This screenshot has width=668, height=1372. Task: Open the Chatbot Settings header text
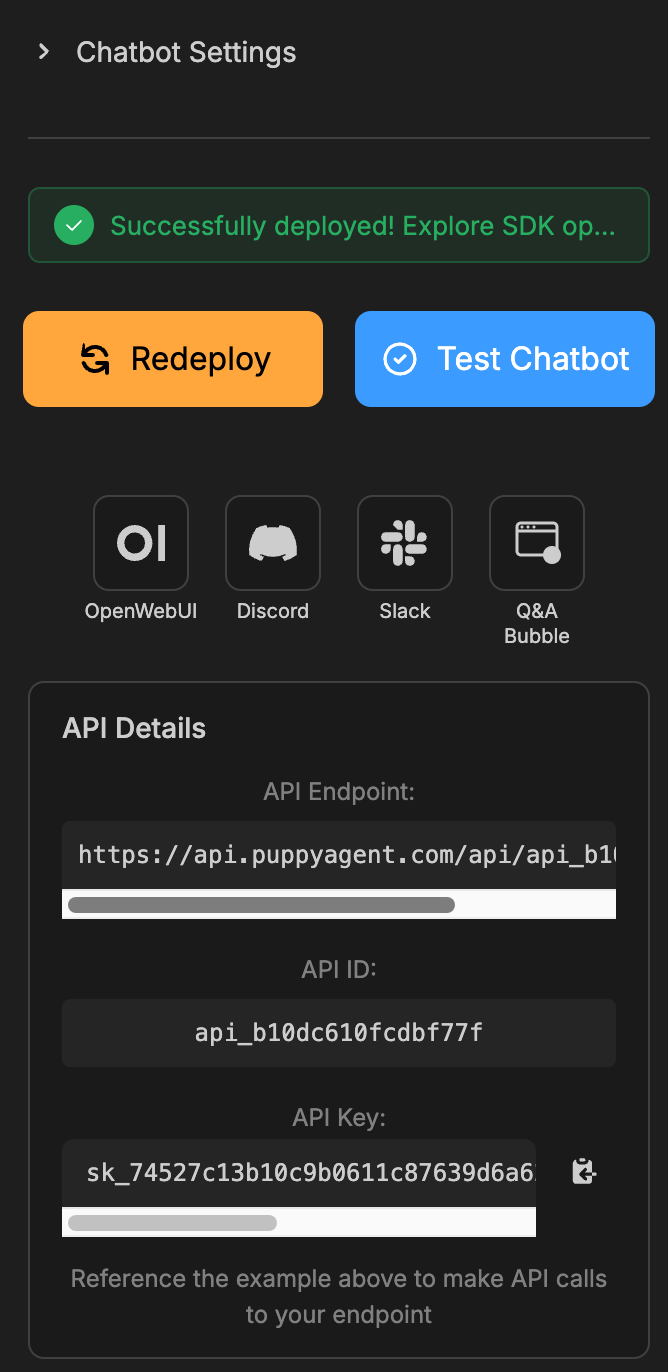(x=186, y=52)
